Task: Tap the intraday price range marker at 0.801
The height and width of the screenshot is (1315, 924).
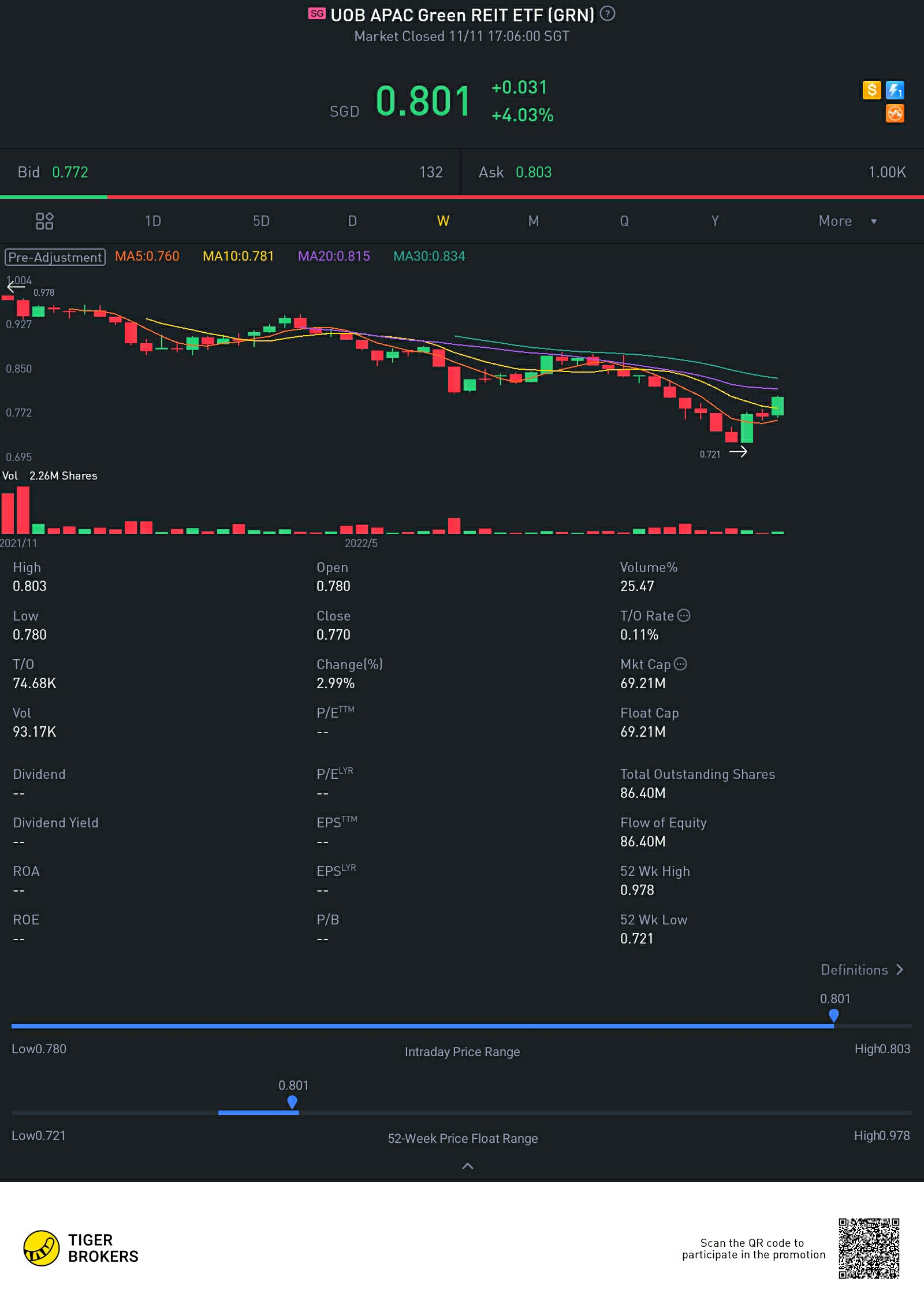Action: (x=833, y=1015)
